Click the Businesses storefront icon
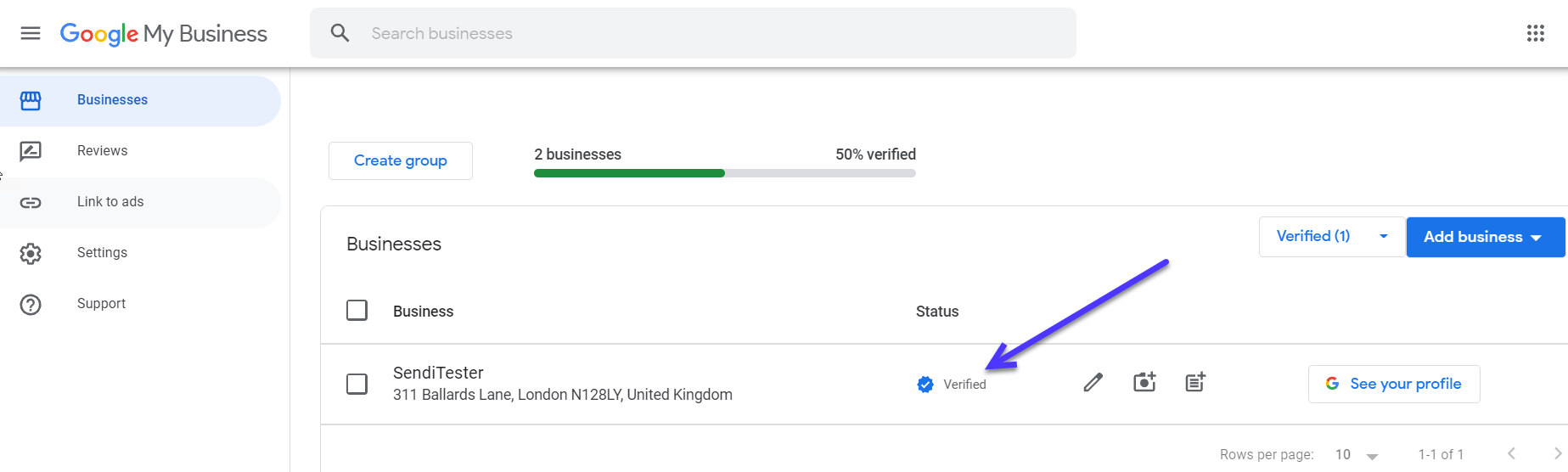The width and height of the screenshot is (1568, 472). [x=31, y=100]
